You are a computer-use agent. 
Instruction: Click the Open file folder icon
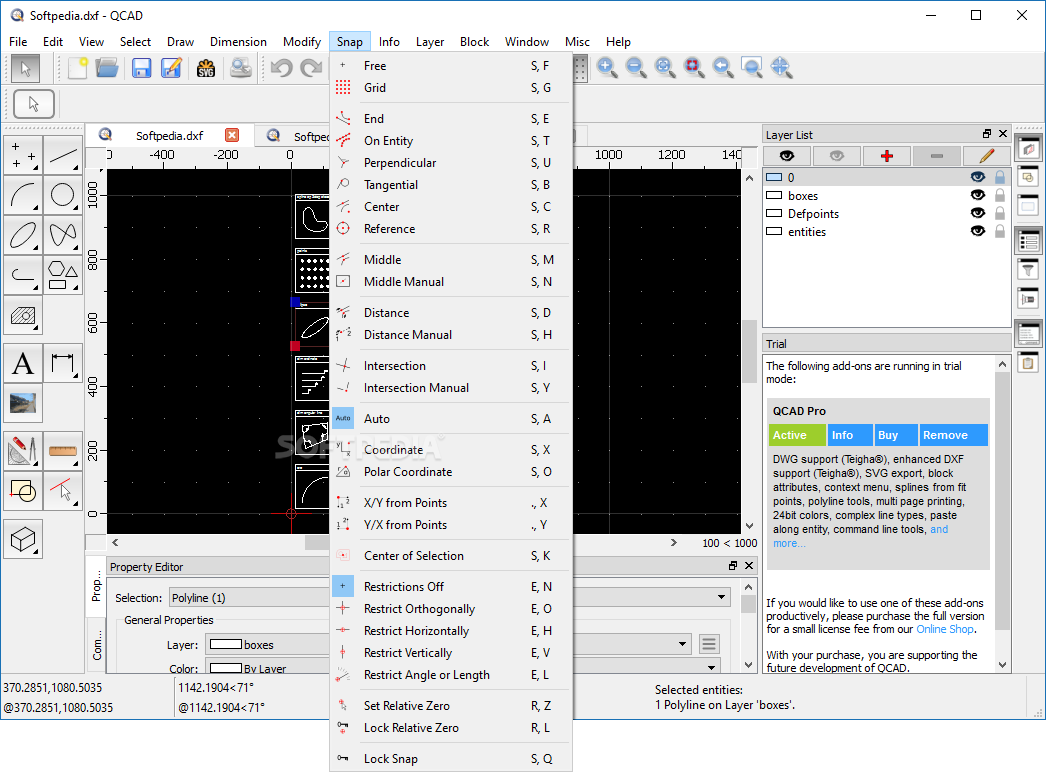click(107, 67)
